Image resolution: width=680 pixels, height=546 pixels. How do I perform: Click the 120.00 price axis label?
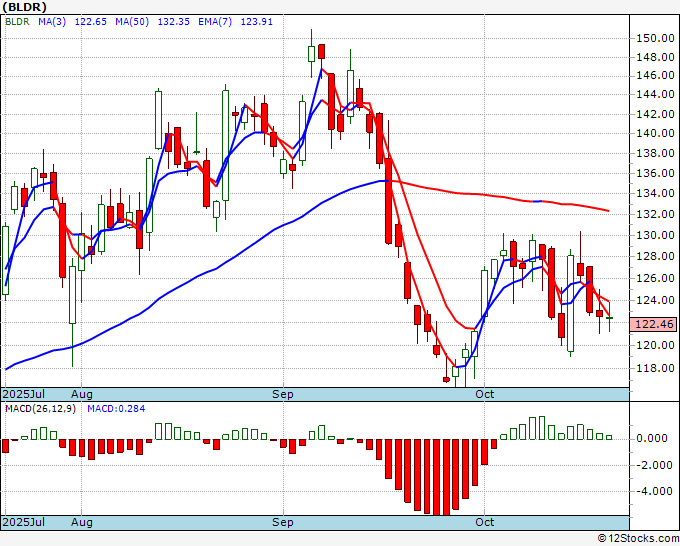(655, 345)
